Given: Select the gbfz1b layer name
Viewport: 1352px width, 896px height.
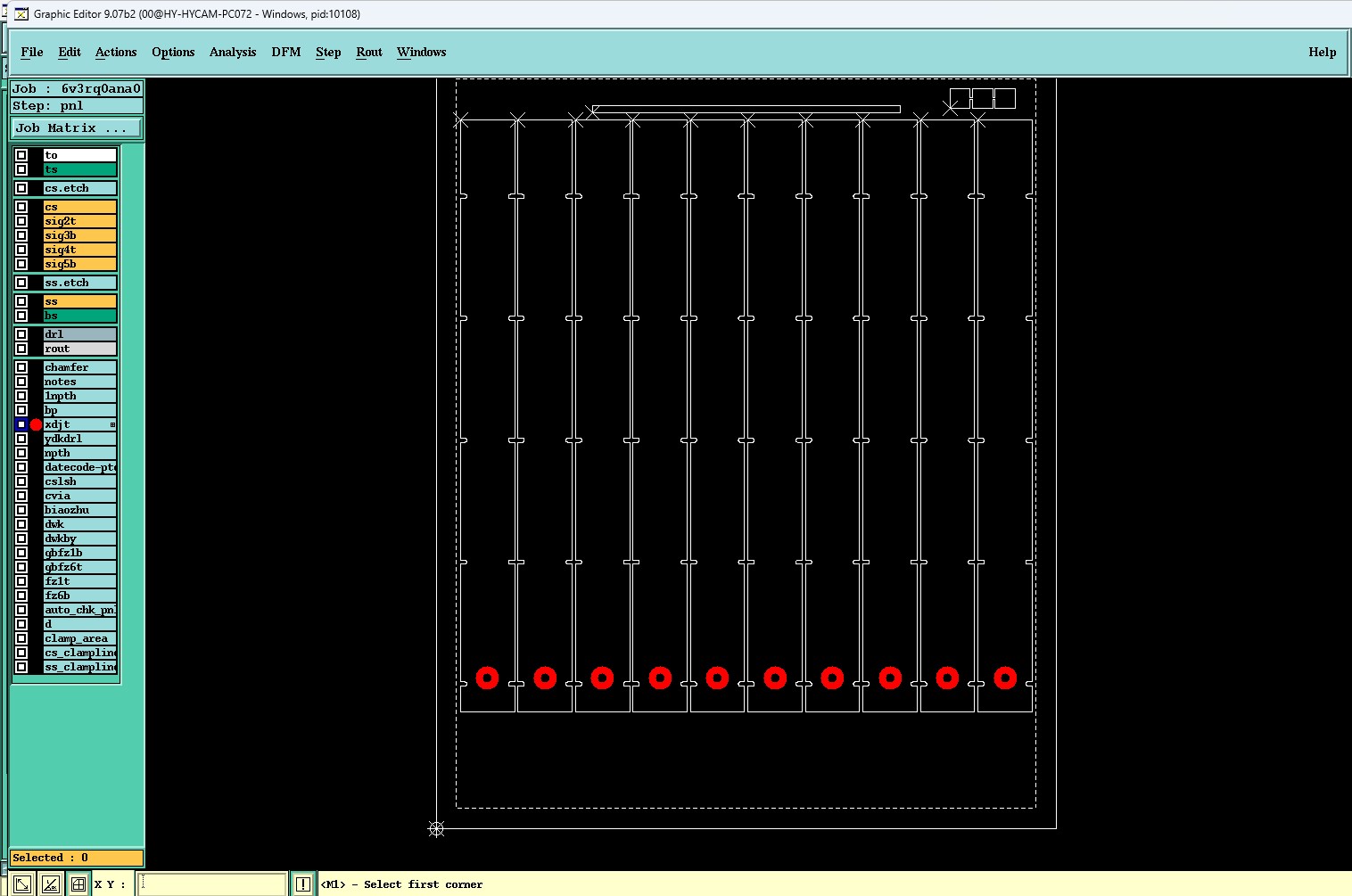Looking at the screenshot, I should 80,553.
